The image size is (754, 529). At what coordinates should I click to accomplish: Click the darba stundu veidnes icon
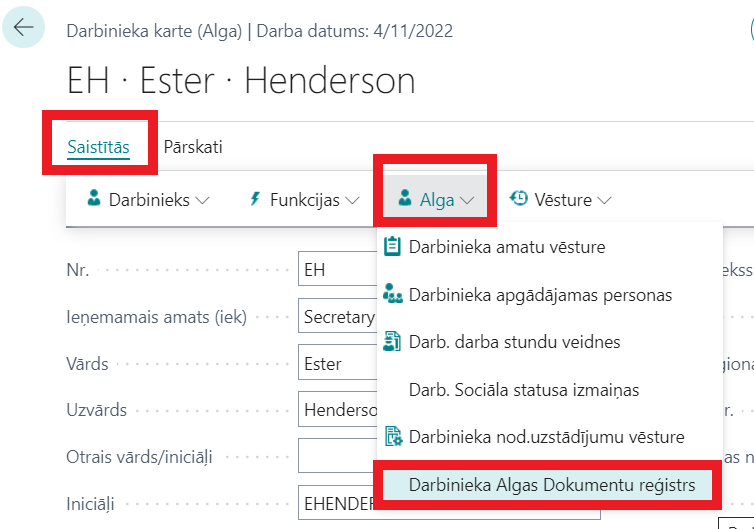(x=392, y=341)
